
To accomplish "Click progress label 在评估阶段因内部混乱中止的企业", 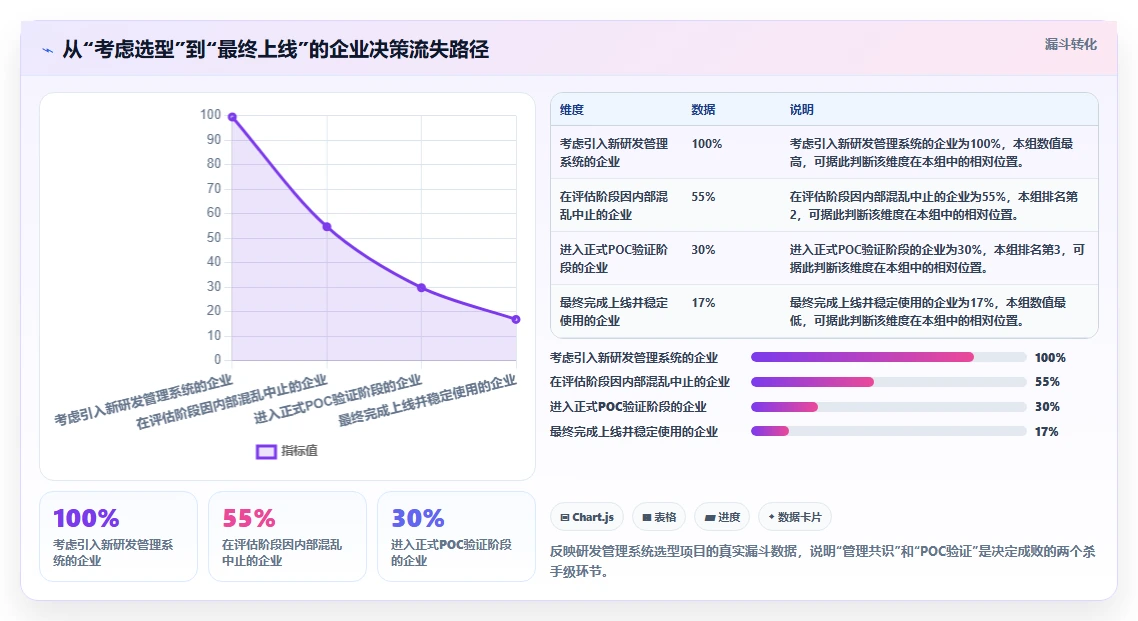I will [639, 382].
